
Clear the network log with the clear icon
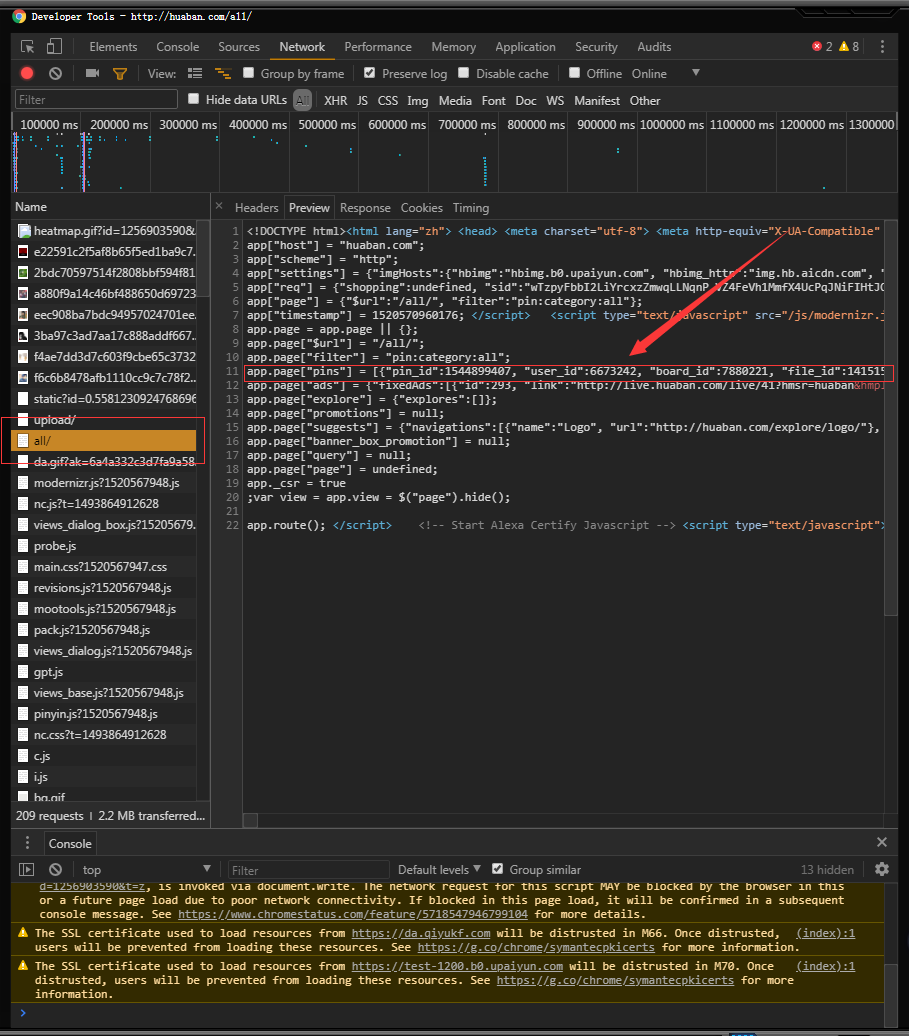pyautogui.click(x=55, y=73)
